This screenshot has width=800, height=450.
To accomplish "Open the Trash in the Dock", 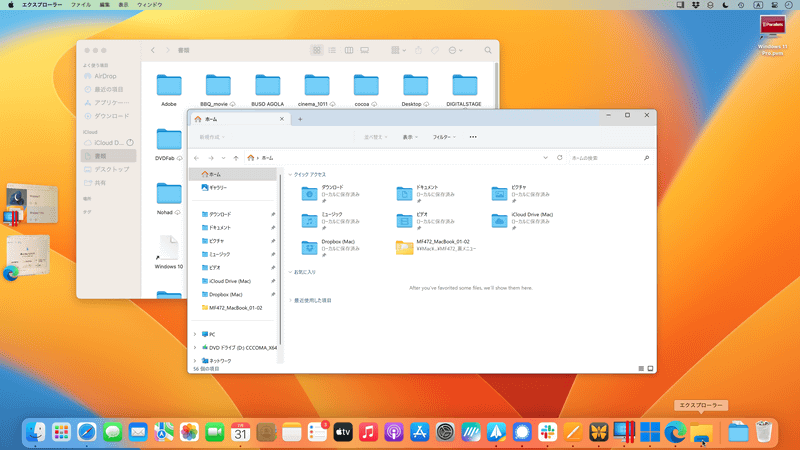I will [764, 432].
